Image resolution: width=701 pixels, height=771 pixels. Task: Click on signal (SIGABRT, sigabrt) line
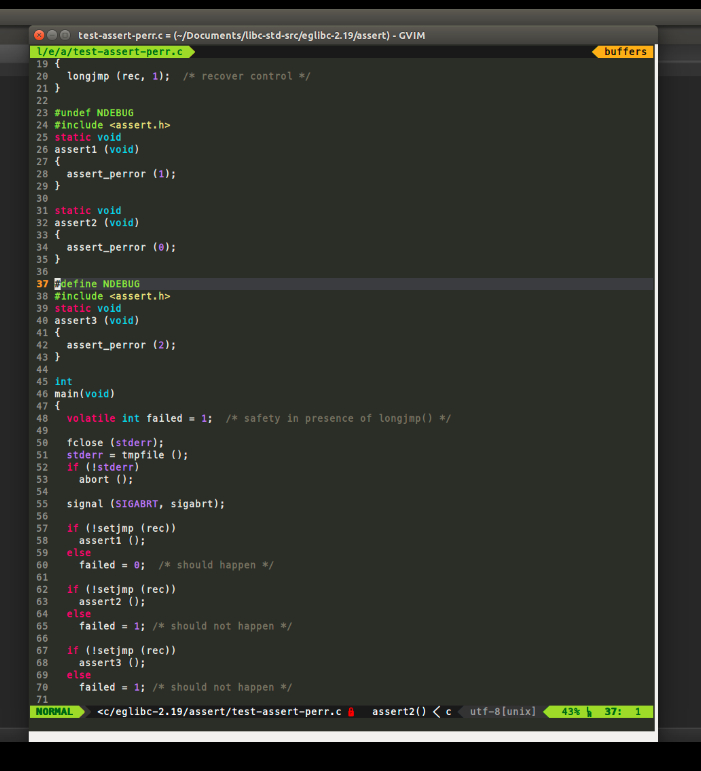(145, 504)
